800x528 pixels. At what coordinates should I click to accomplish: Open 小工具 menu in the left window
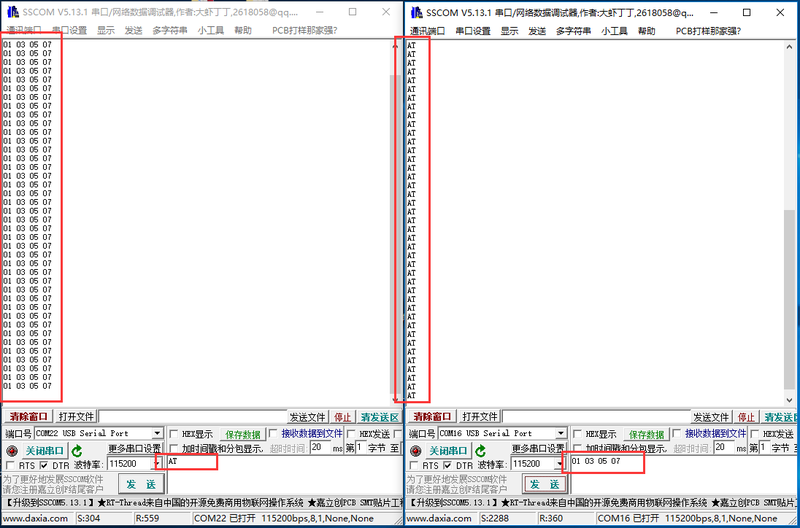pos(211,31)
